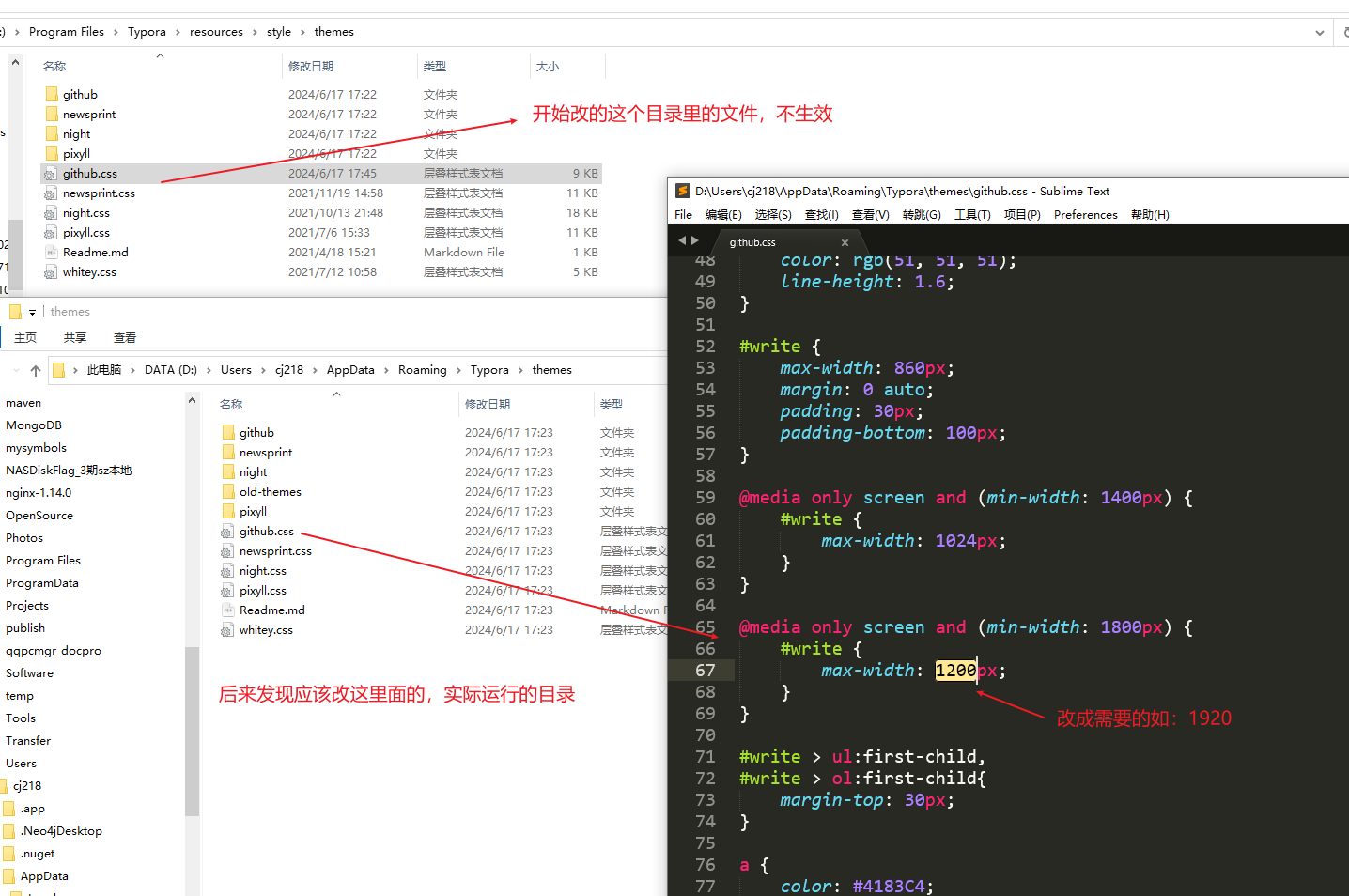Click 此电脑 in lower breadcrumb
The width and height of the screenshot is (1349, 896).
[104, 370]
